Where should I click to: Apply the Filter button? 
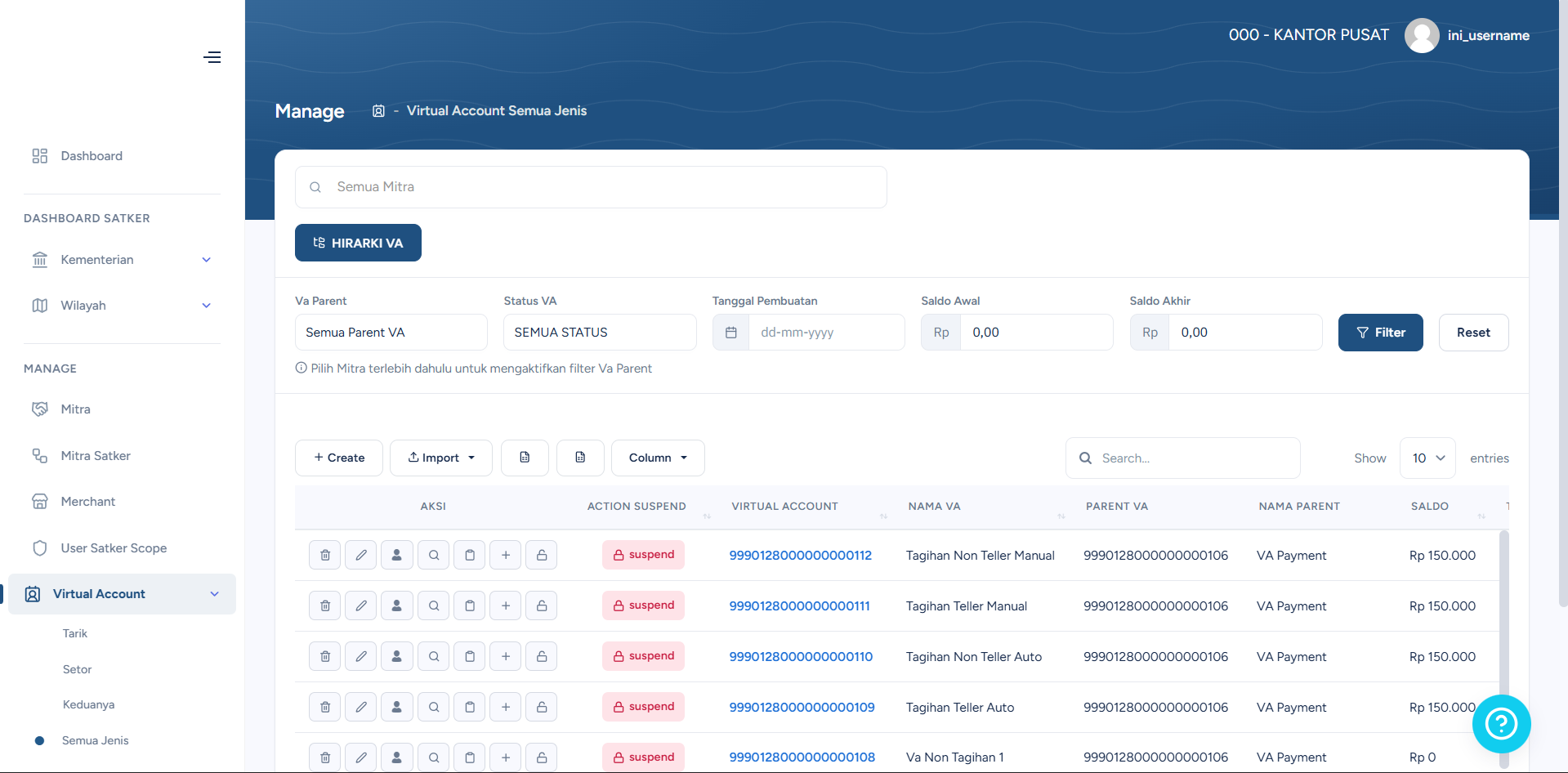1381,333
